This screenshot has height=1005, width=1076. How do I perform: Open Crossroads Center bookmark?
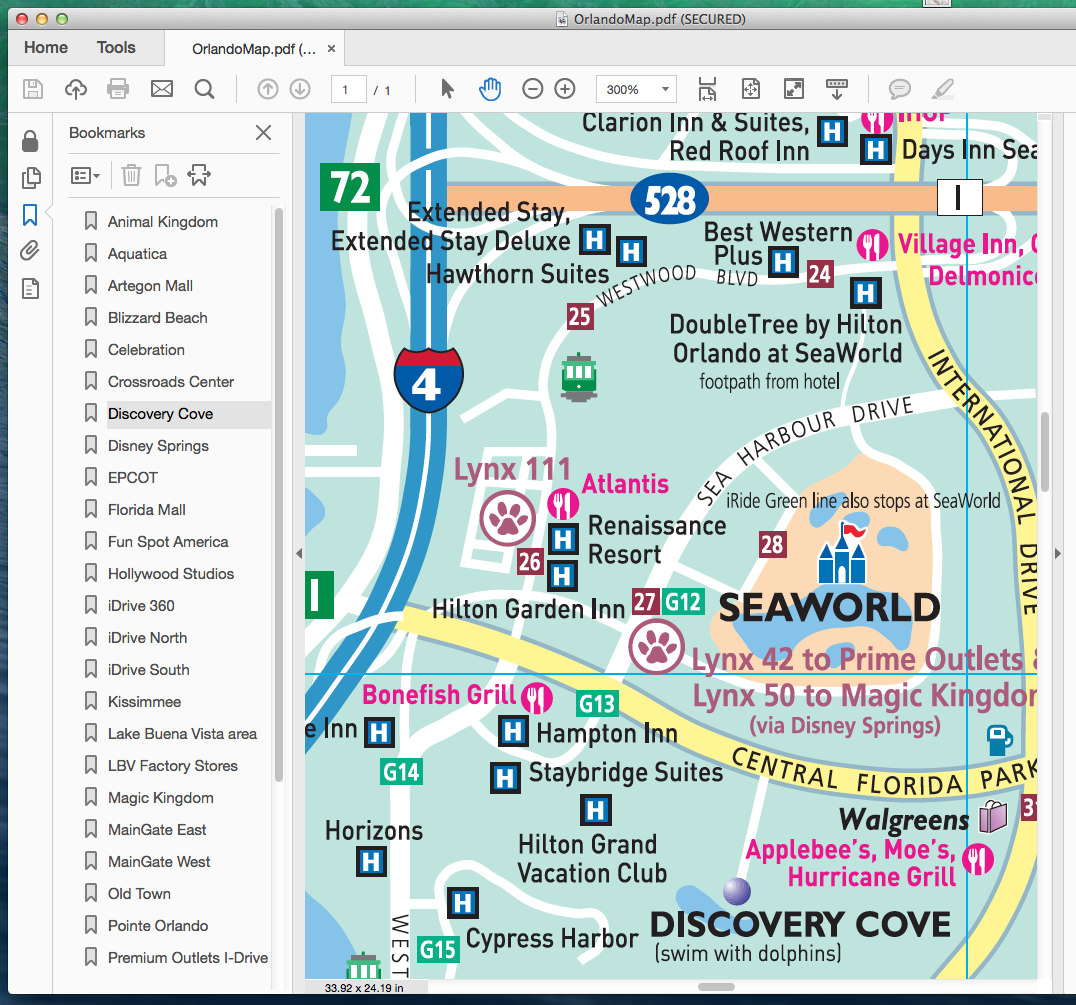(171, 381)
